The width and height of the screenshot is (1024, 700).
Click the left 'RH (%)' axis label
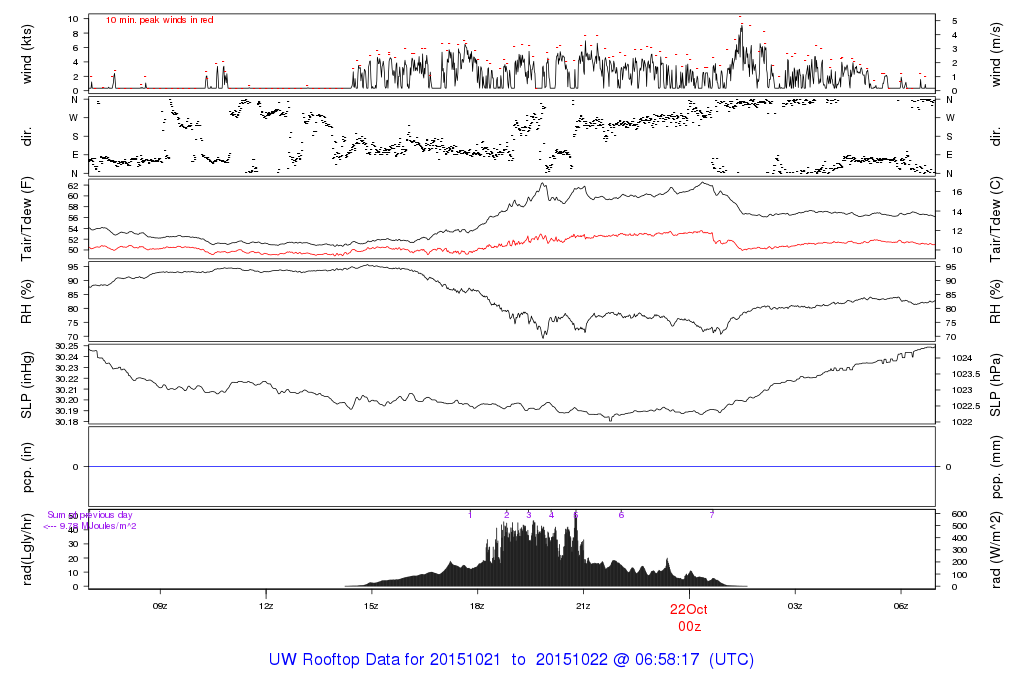tap(27, 302)
